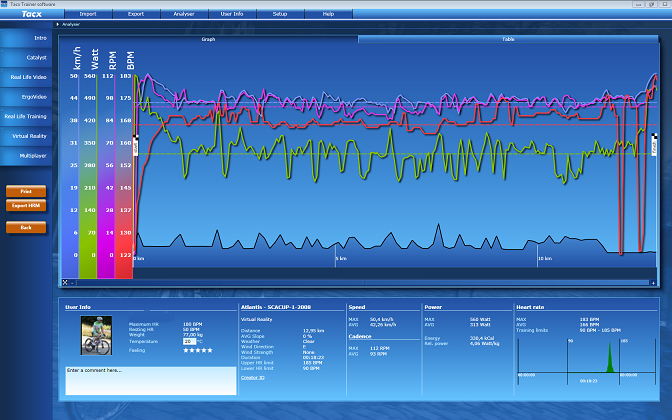Open the Export menu
672x420 pixels.
[x=136, y=15]
